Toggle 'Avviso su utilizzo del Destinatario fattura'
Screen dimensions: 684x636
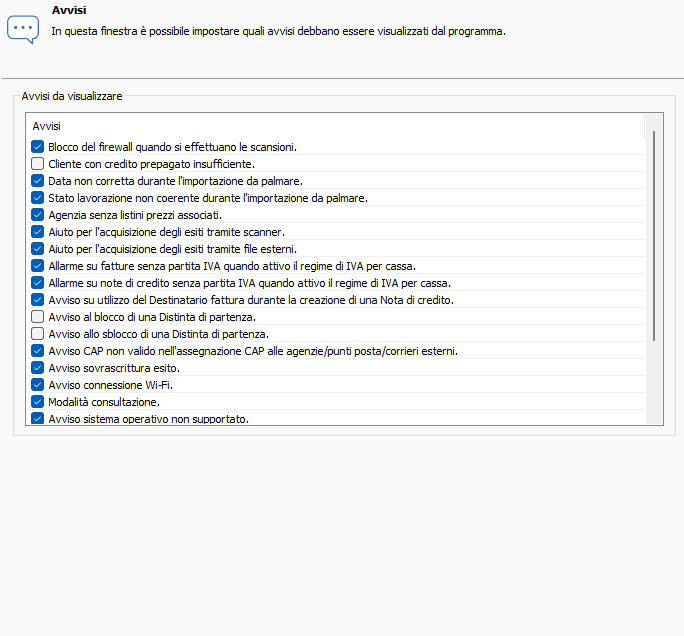(38, 300)
